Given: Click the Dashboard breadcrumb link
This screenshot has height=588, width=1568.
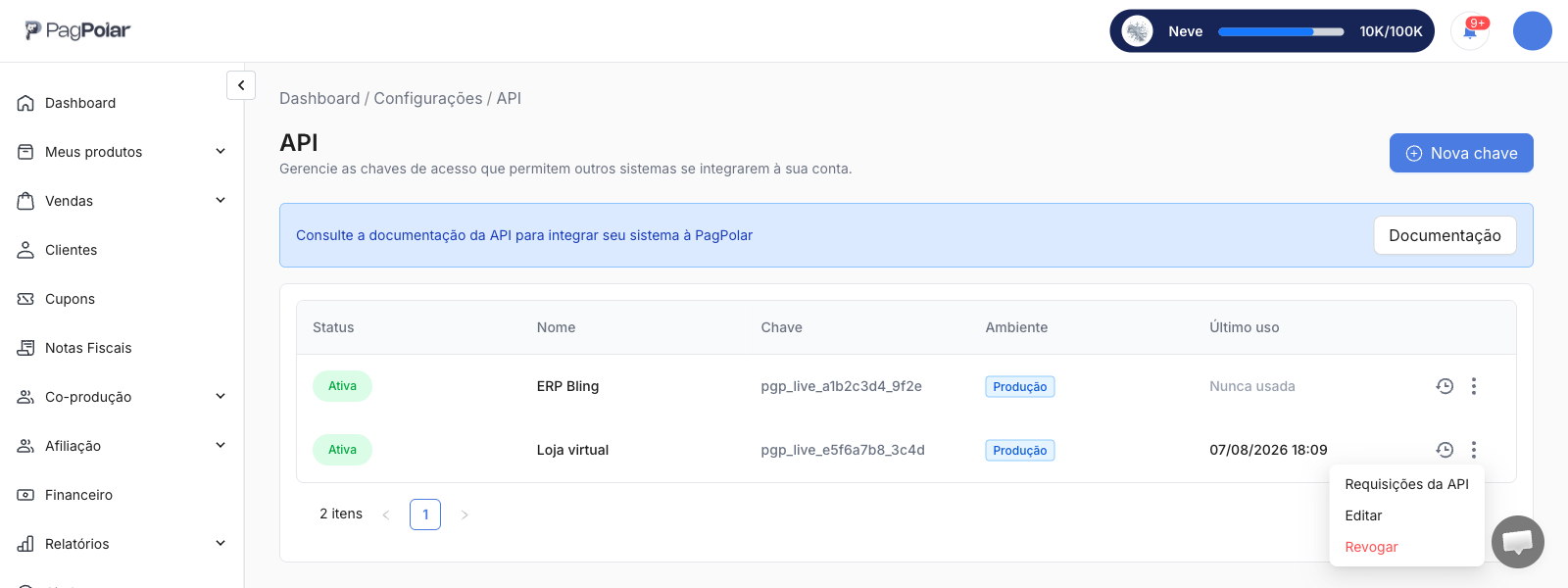Looking at the screenshot, I should pos(319,98).
